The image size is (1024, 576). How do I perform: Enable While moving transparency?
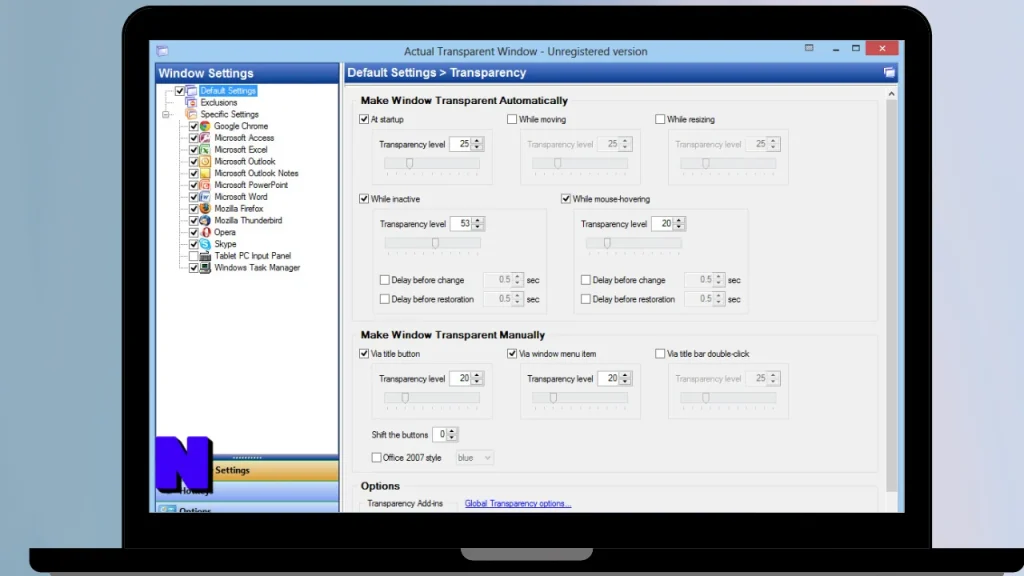click(512, 120)
